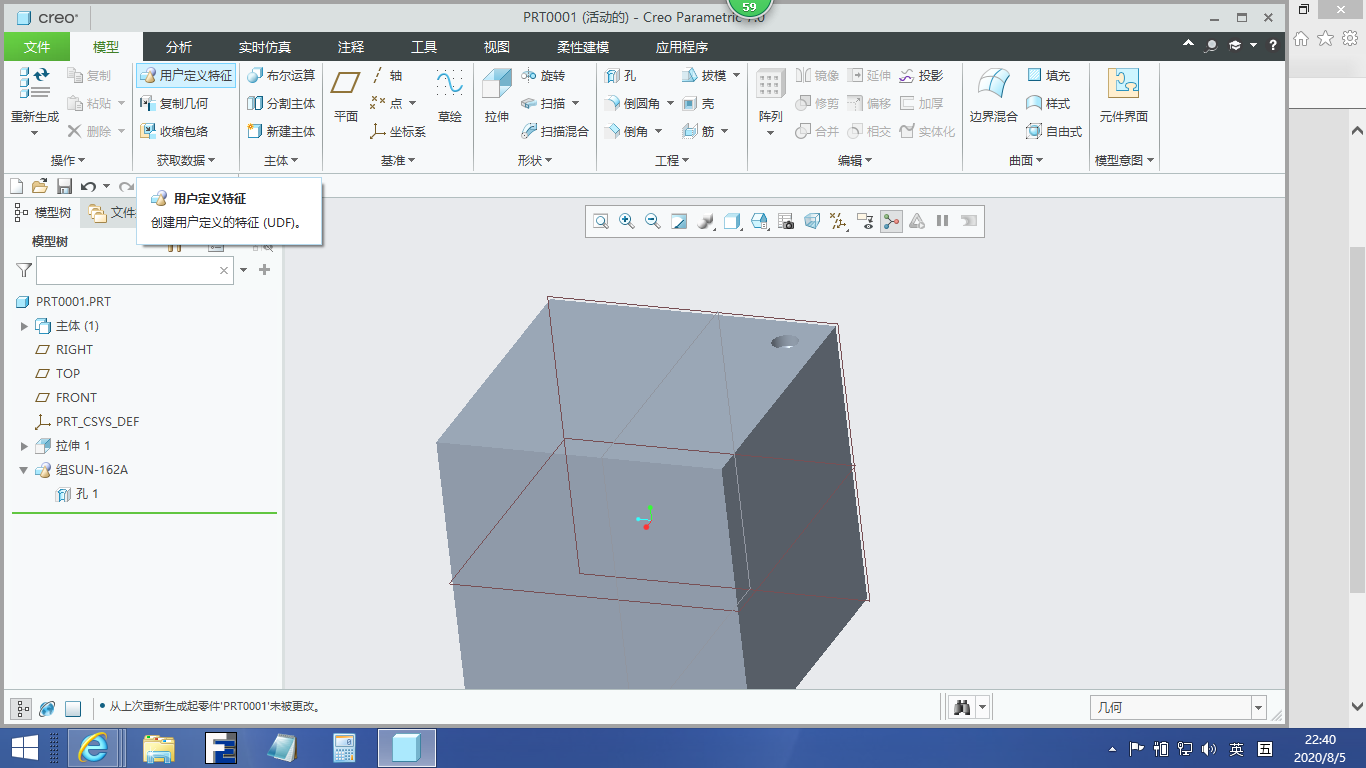Click the Repaint icon in graphics toolbar
The image size is (1366, 768).
[x=679, y=221]
